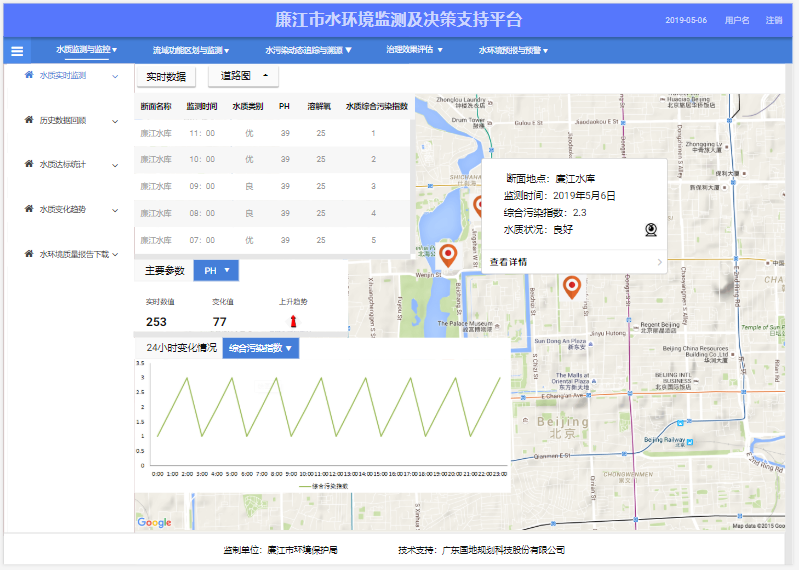Open 流域功能区划与监测 top menu
799x570 pixels.
191,50
